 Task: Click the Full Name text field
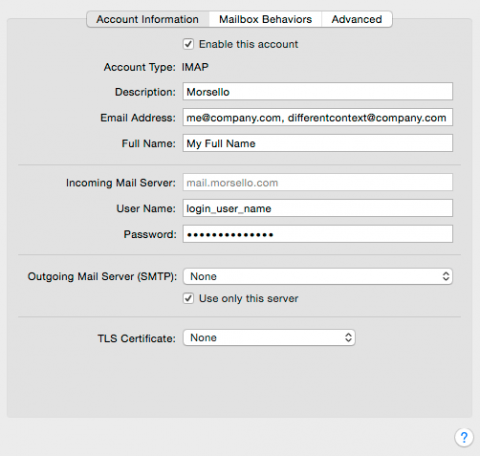(x=318, y=143)
